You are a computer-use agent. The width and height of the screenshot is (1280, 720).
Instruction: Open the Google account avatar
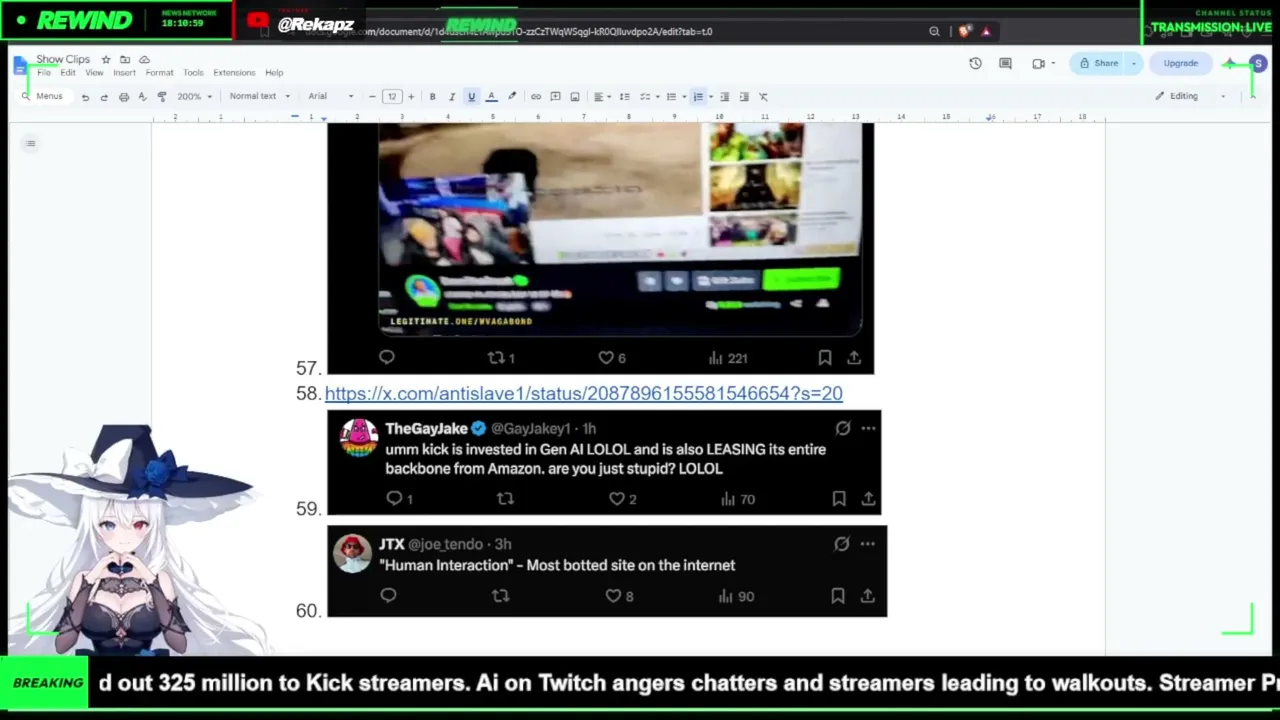point(1258,63)
